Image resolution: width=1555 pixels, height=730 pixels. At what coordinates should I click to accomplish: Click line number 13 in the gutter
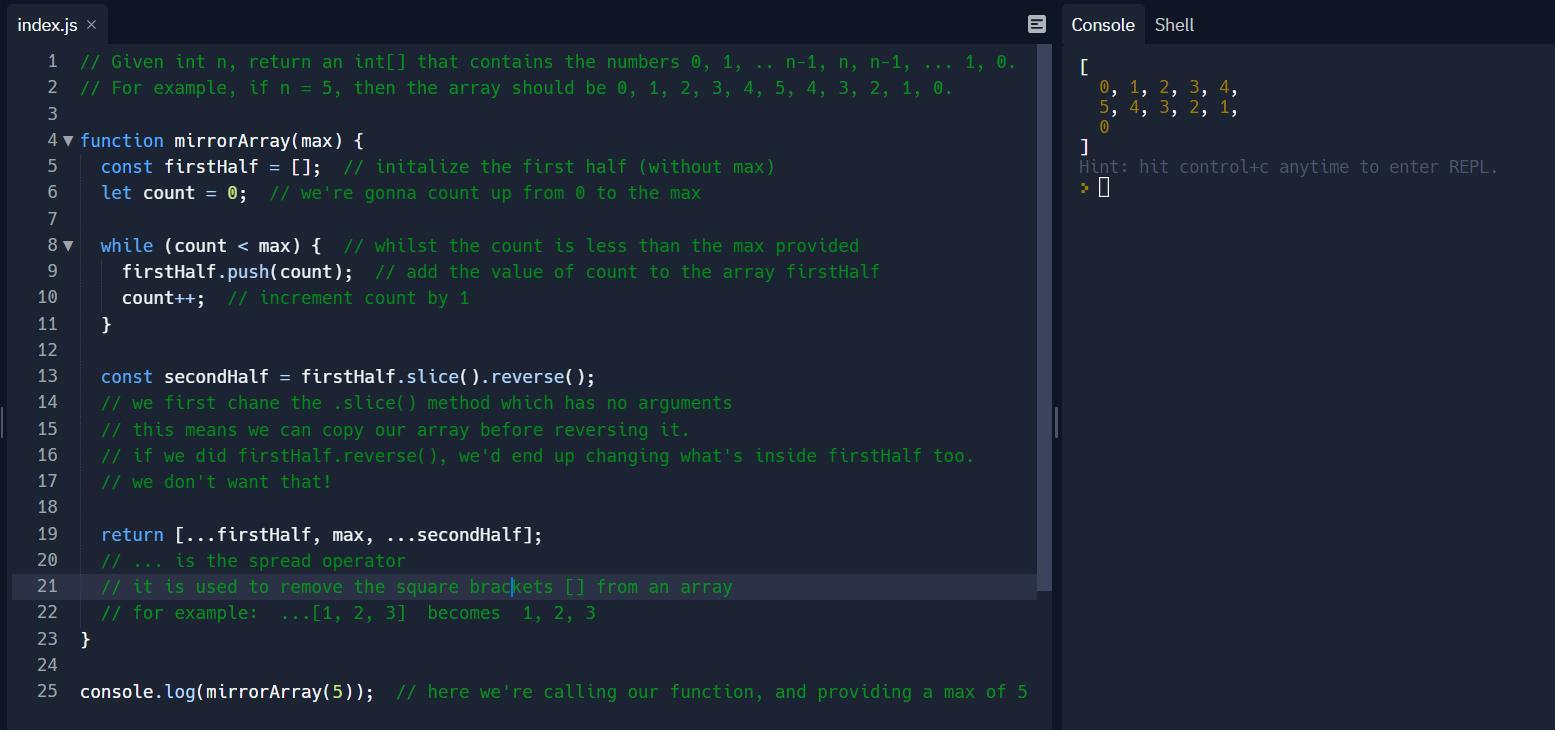[47, 377]
